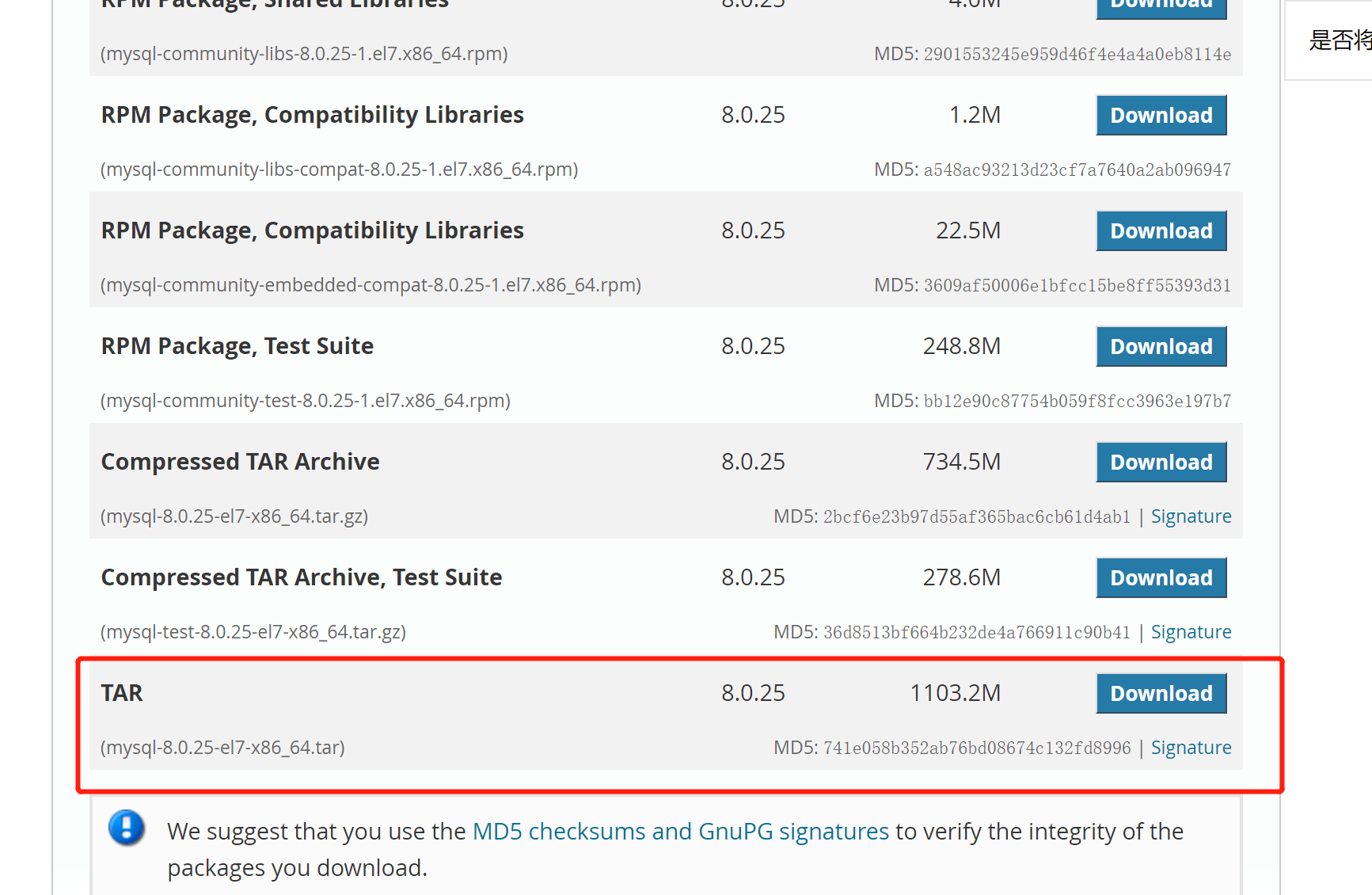Click filename mysql-community-libs-8.0.25-1.el7.x86_64.rpm
Image resolution: width=1372 pixels, height=895 pixels.
tap(304, 54)
